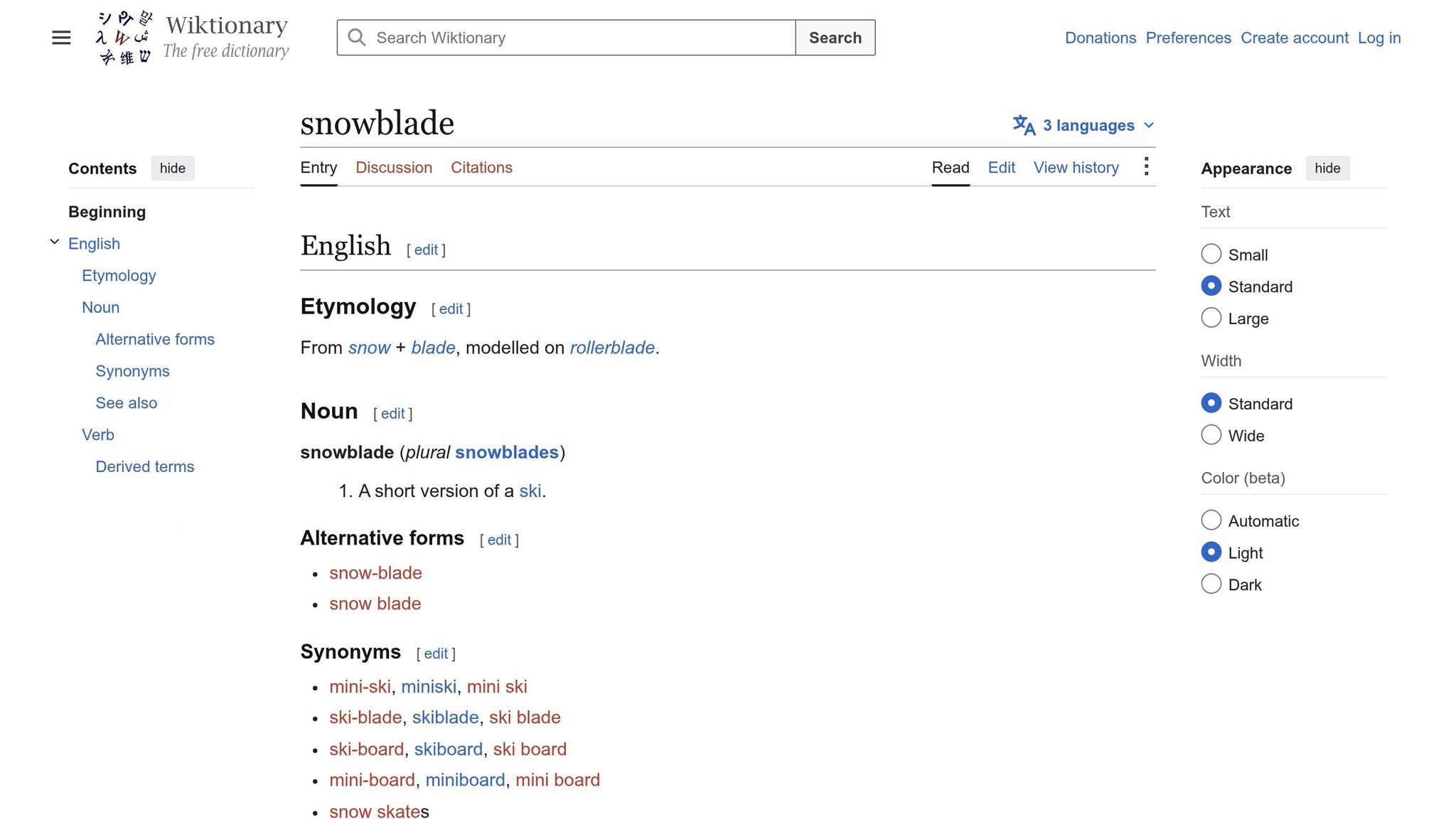Collapse the English section in Contents

(55, 242)
